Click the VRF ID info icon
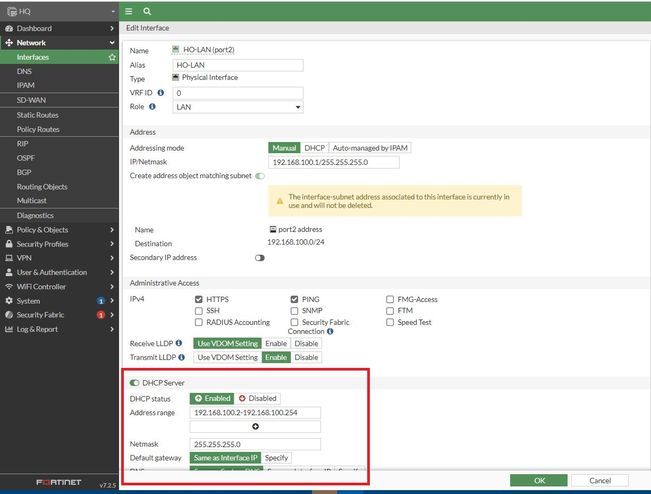 click(x=161, y=93)
